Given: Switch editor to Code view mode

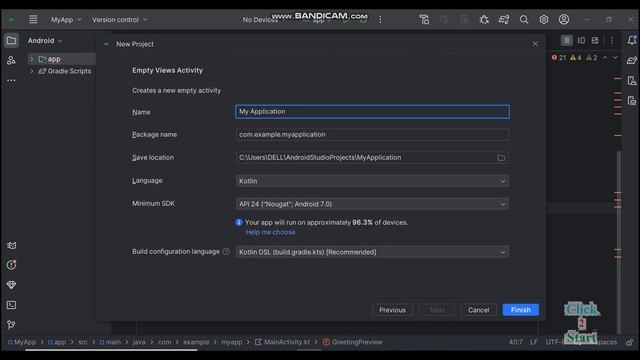Looking at the screenshot, I should tap(567, 40).
